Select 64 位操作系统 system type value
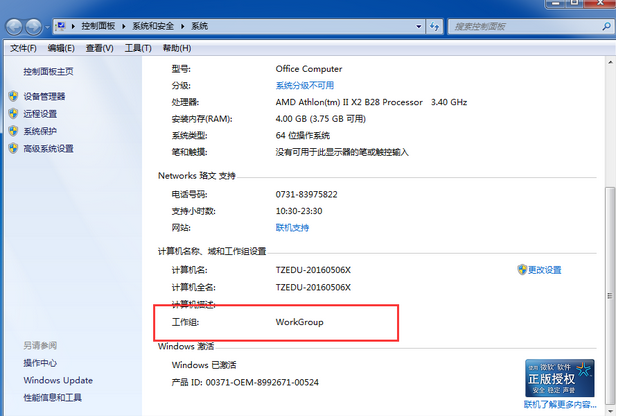This screenshot has width=617, height=416. pos(303,135)
